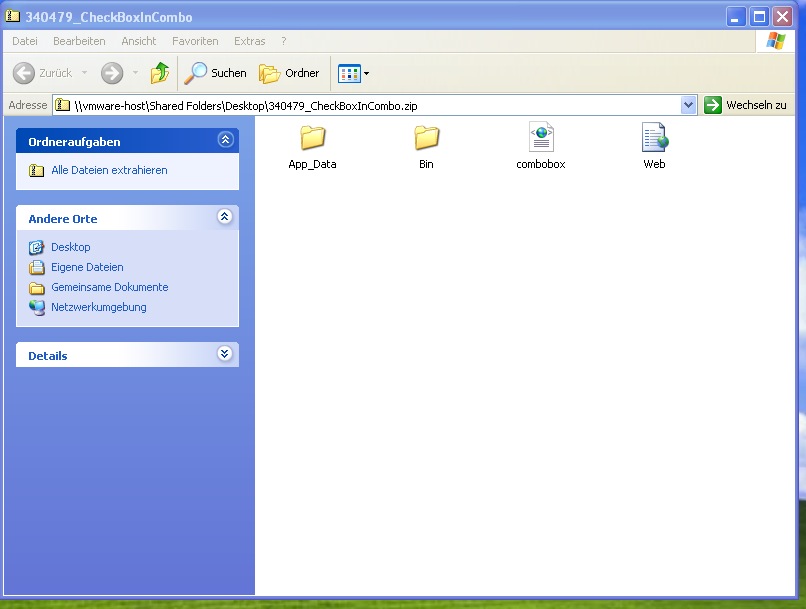Screen dimensions: 806x609
Task: Open the Bearbeiten menu
Action: point(79,41)
